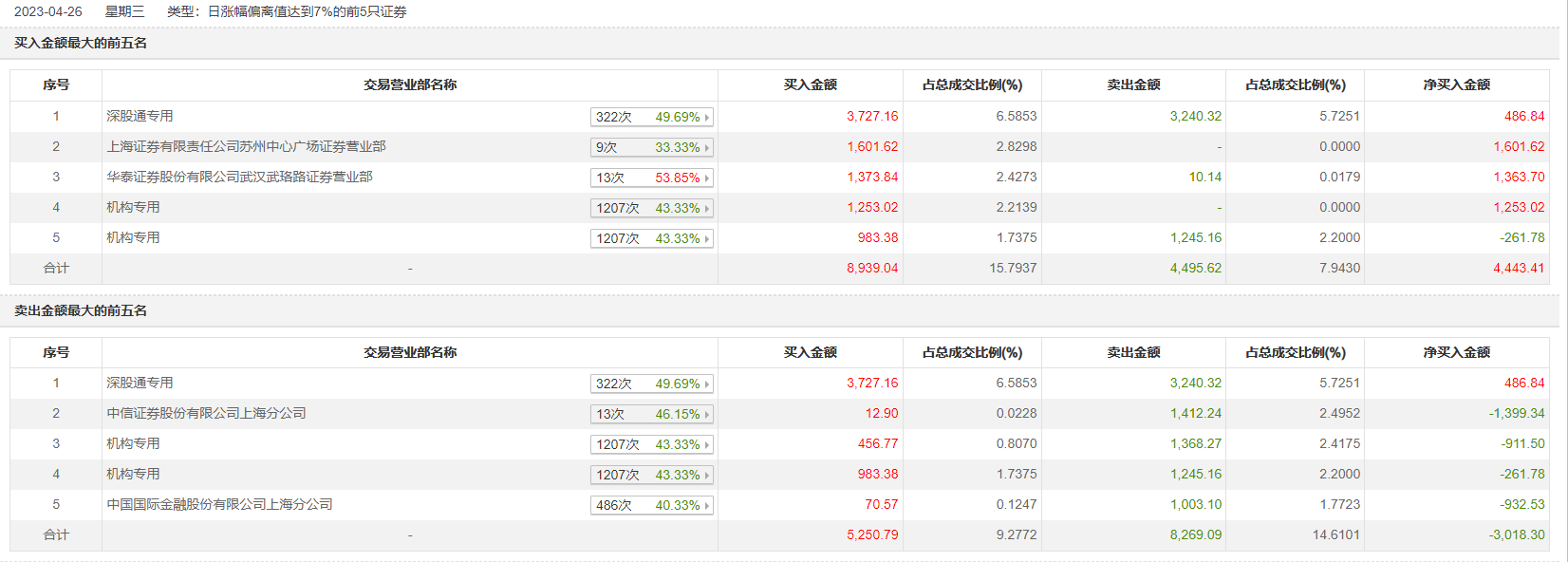Click the arrow icon beside 33.33% win rate
The height and width of the screenshot is (562, 1568).
tap(707, 148)
